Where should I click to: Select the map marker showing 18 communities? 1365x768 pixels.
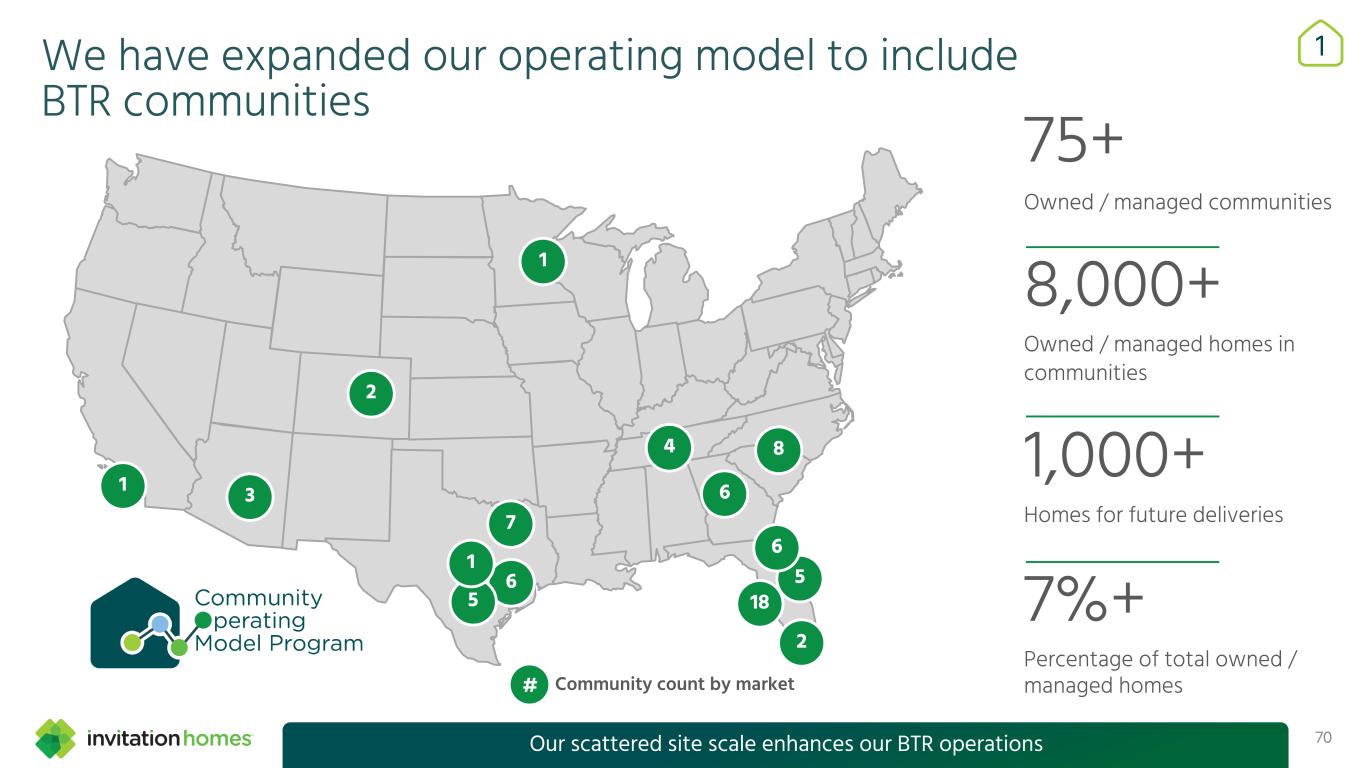[760, 603]
